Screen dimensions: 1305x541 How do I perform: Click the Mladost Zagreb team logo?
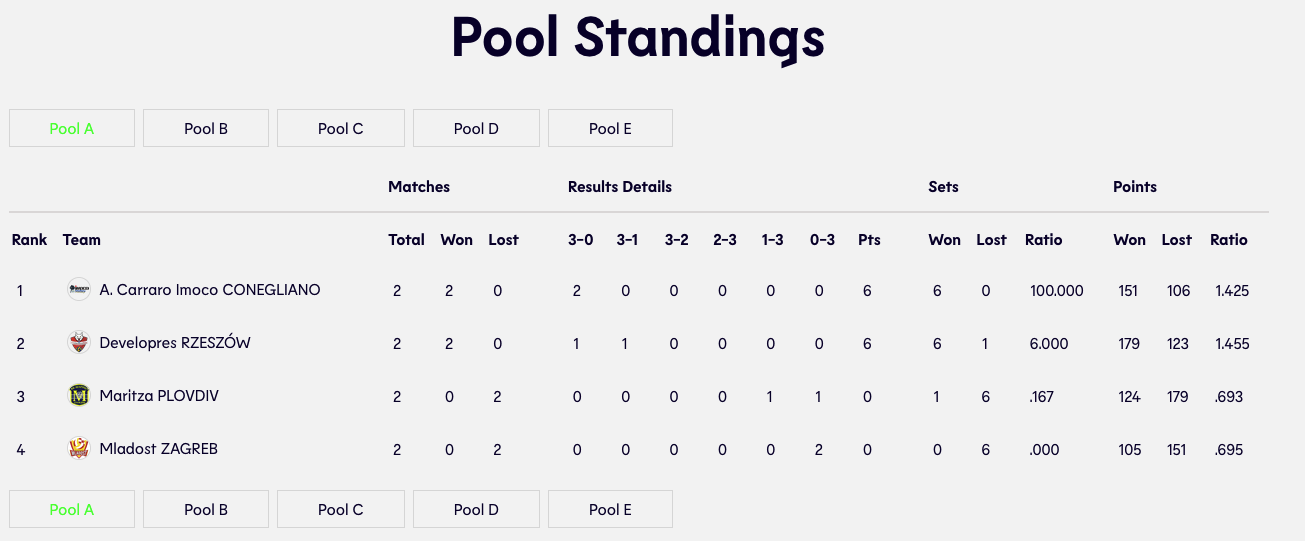[79, 449]
